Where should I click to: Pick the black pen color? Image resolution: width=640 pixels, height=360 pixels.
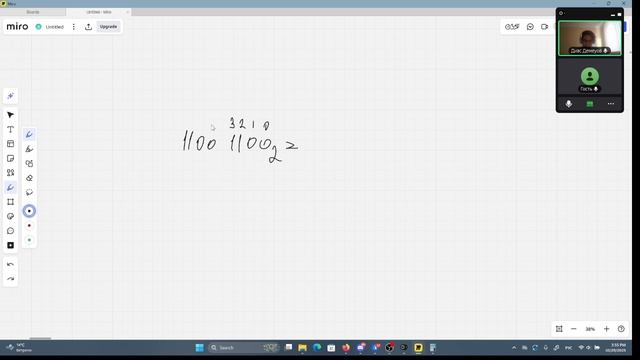(29, 211)
